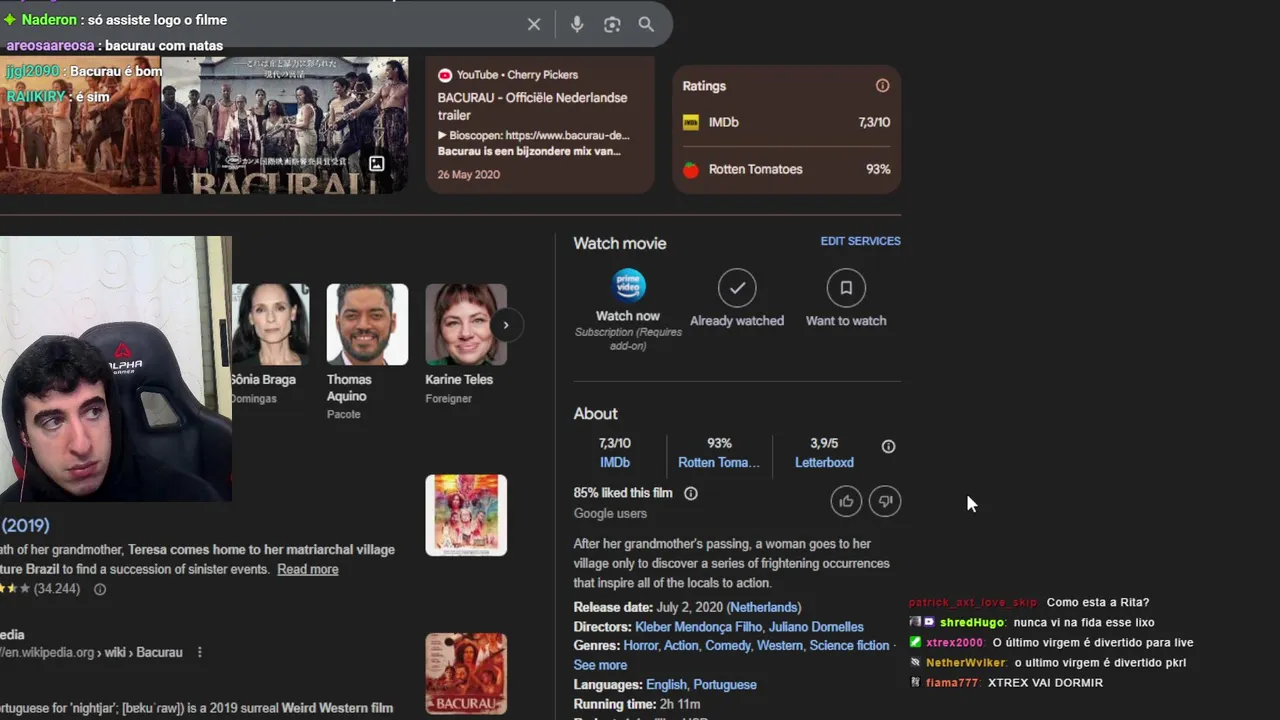This screenshot has width=1280, height=720.
Task: Like this film with thumbs up
Action: tap(846, 501)
